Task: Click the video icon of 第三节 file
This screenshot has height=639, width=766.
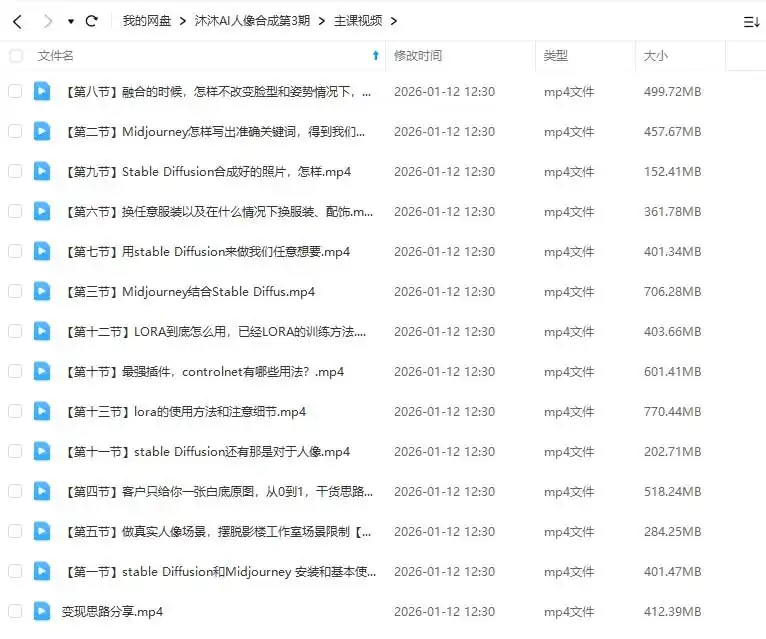Action: (x=42, y=291)
